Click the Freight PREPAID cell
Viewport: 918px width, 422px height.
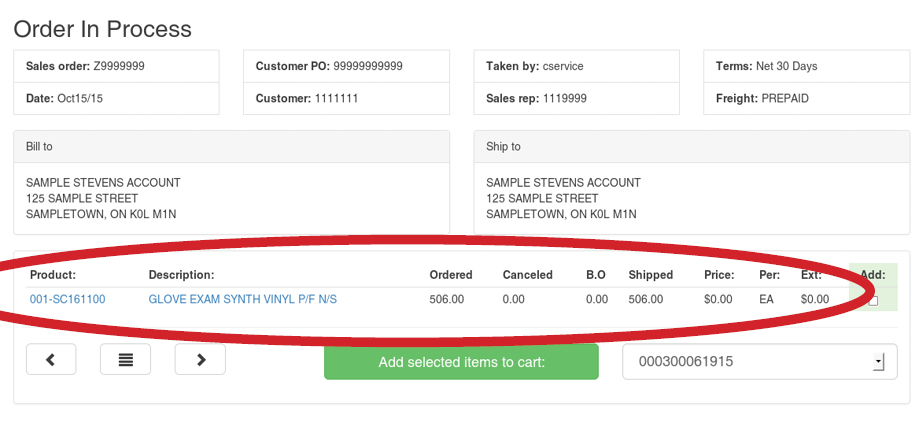(x=806, y=99)
